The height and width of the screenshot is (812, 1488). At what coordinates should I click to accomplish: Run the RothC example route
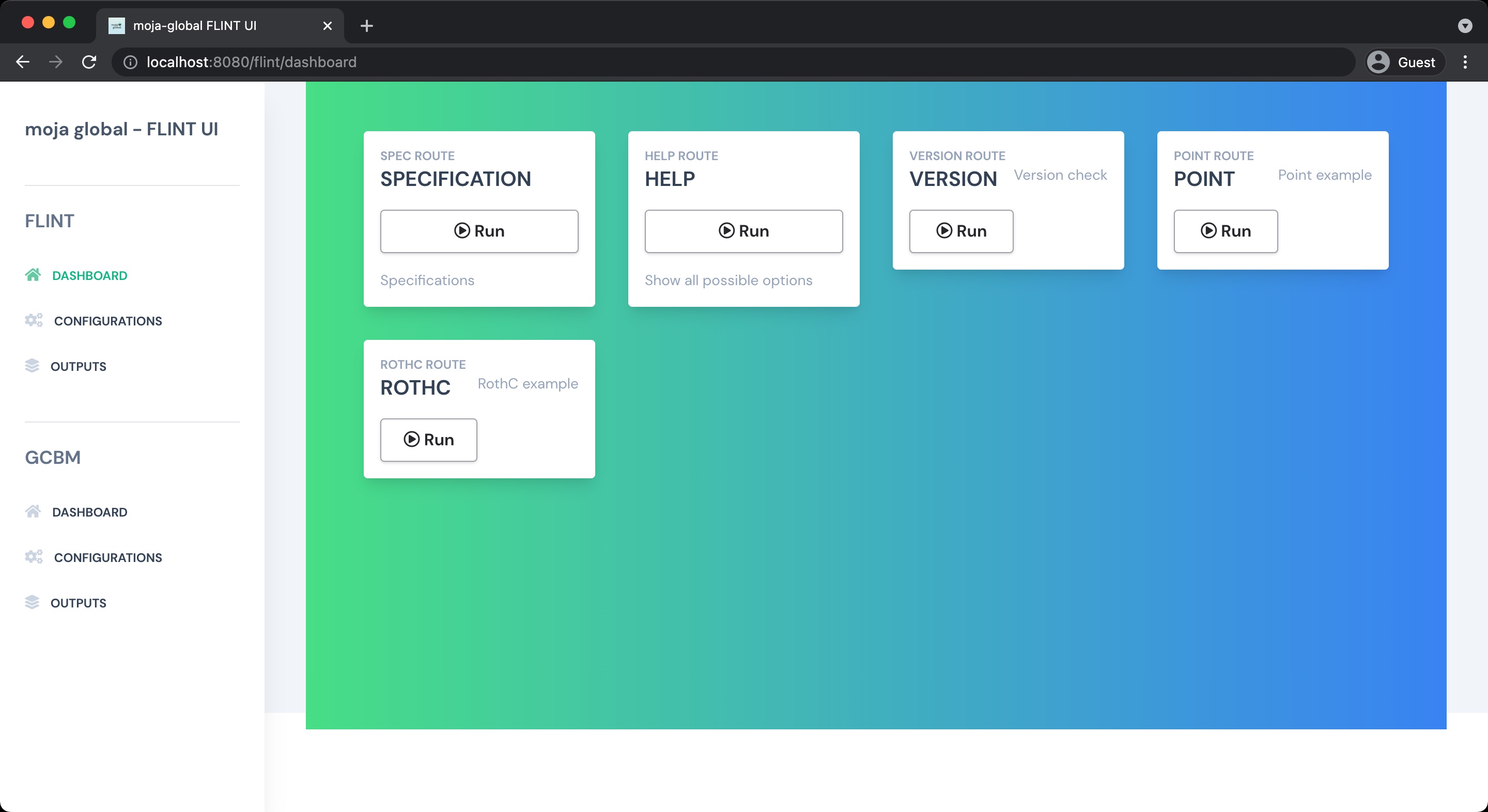[x=428, y=440]
